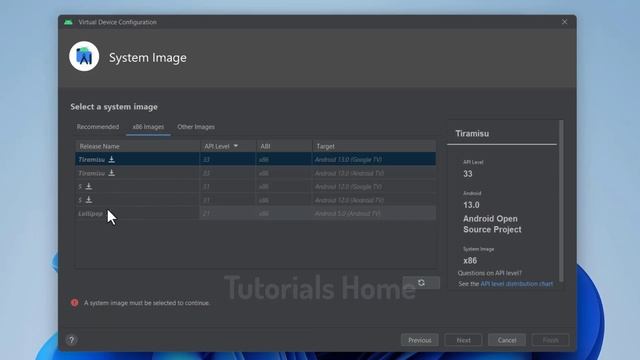Cancel the device configuration
This screenshot has height=360, width=640.
click(x=507, y=340)
